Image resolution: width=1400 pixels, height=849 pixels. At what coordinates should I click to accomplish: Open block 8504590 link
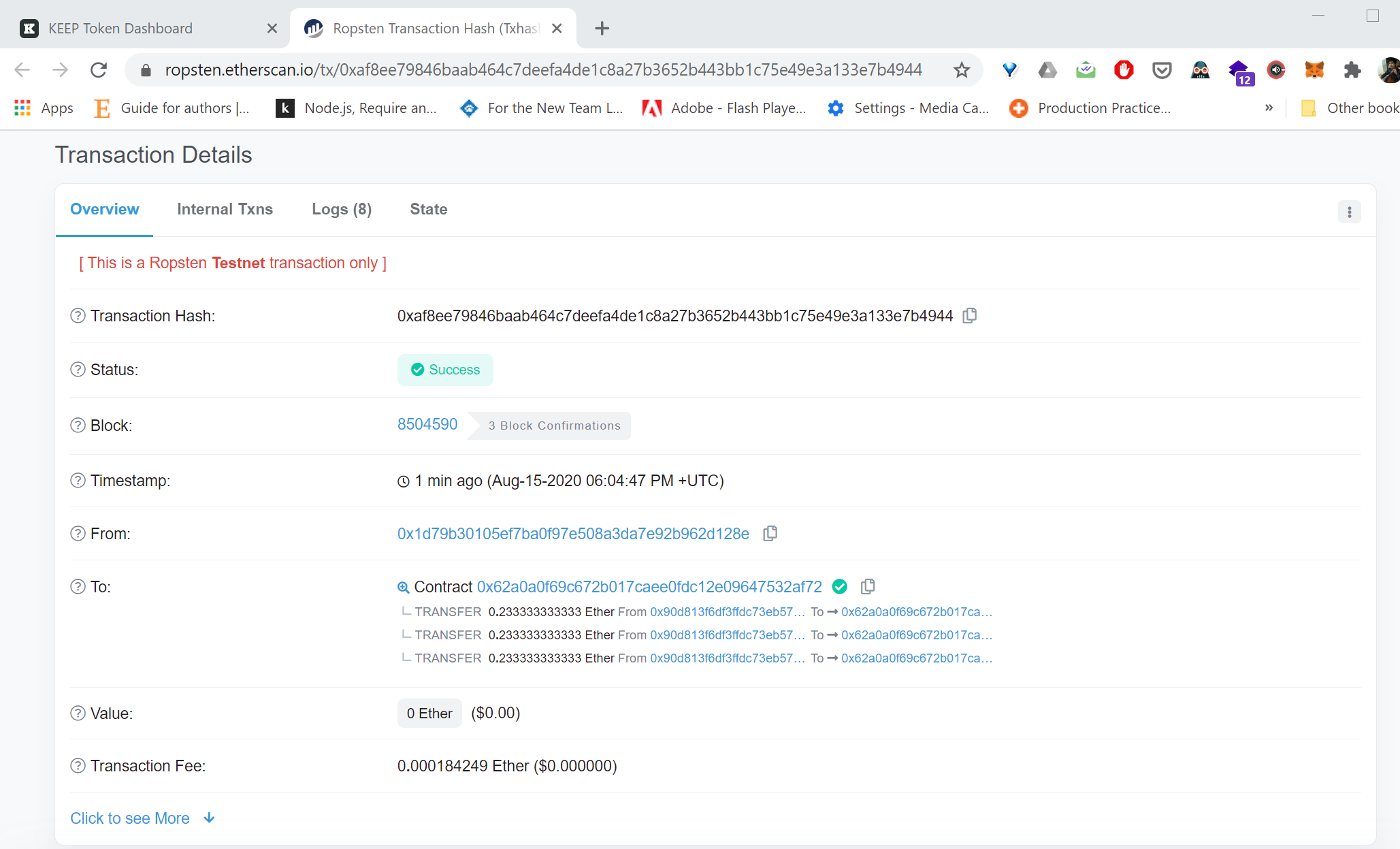(x=427, y=424)
